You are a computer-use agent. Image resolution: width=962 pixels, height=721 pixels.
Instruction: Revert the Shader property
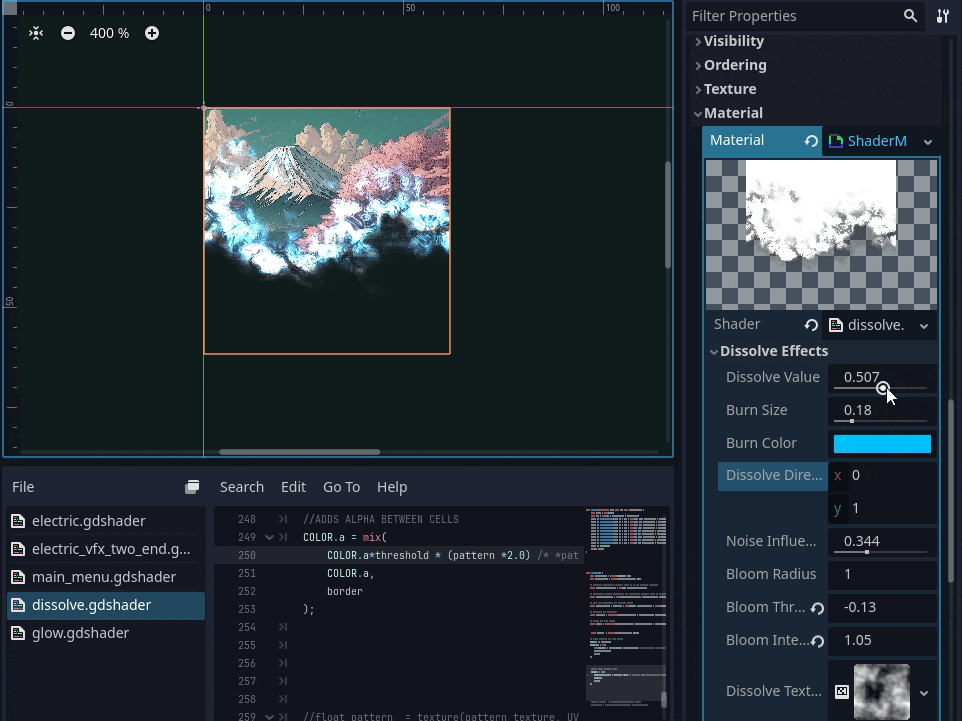pos(811,325)
